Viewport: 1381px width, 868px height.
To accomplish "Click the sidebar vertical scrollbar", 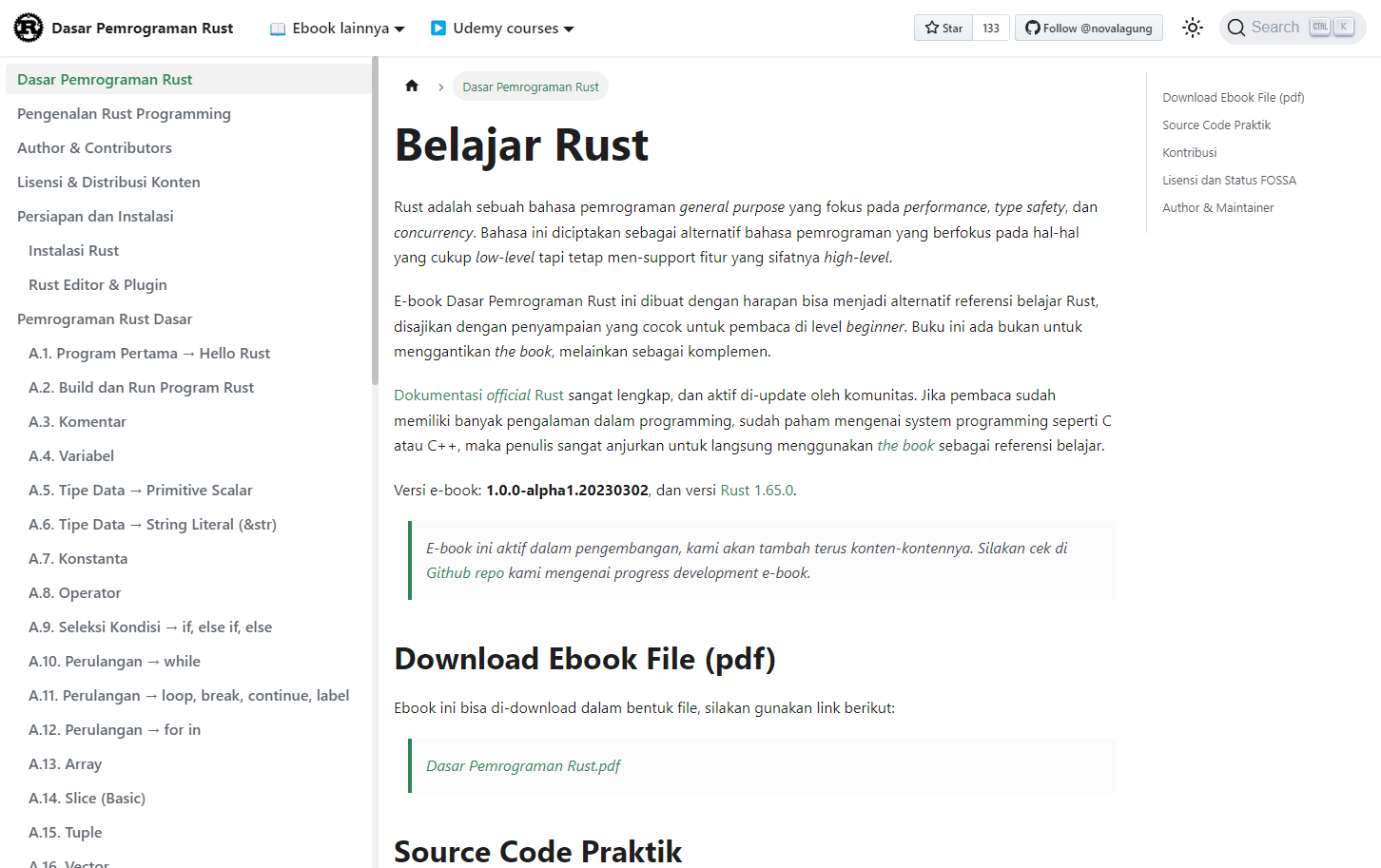I will [375, 221].
